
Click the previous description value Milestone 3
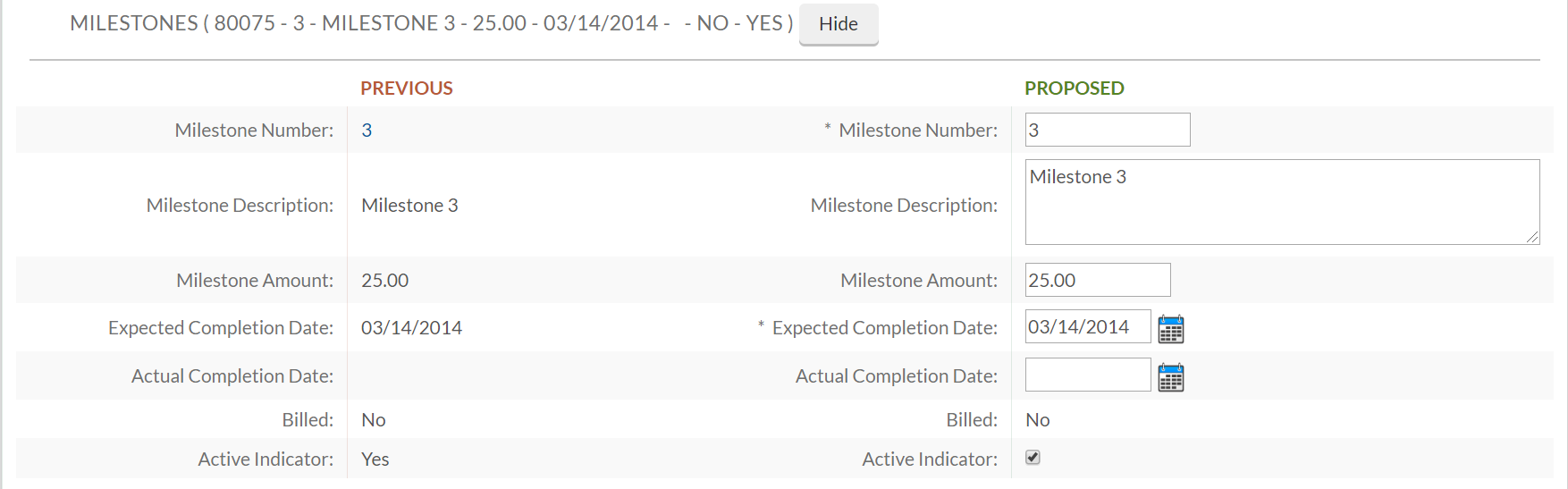point(409,206)
